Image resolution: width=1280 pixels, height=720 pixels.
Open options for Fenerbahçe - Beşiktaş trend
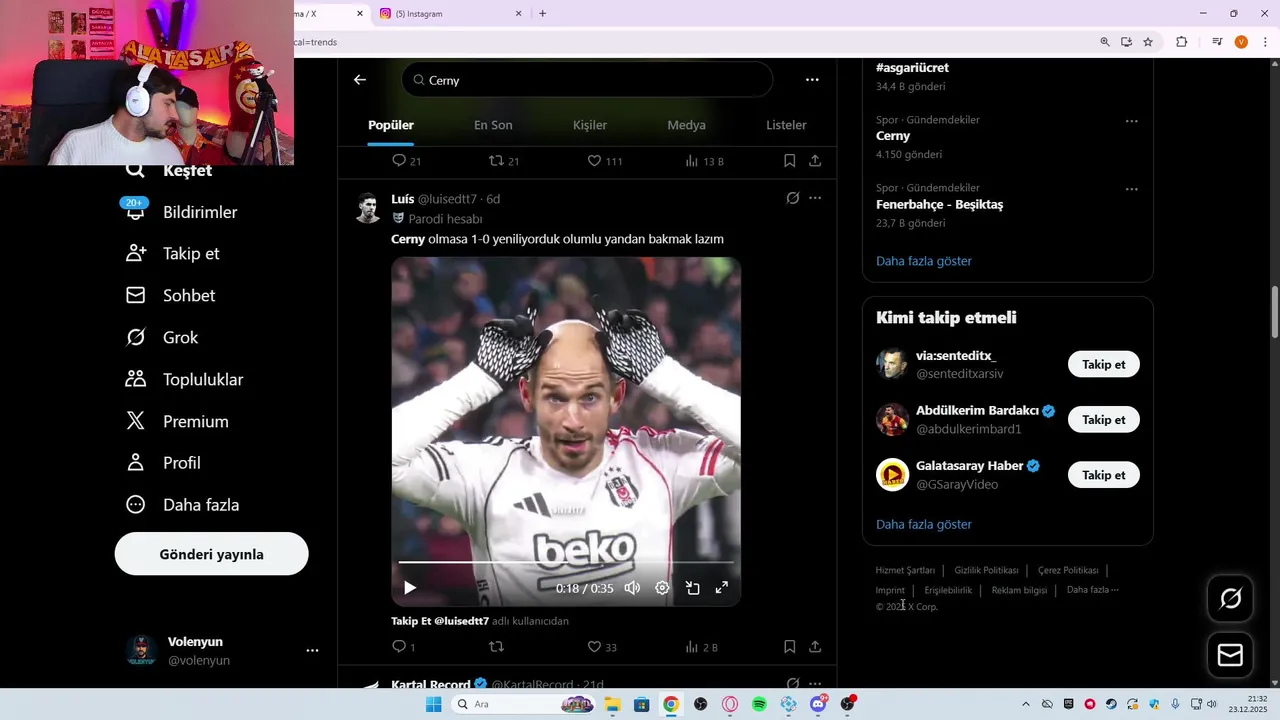click(1131, 189)
